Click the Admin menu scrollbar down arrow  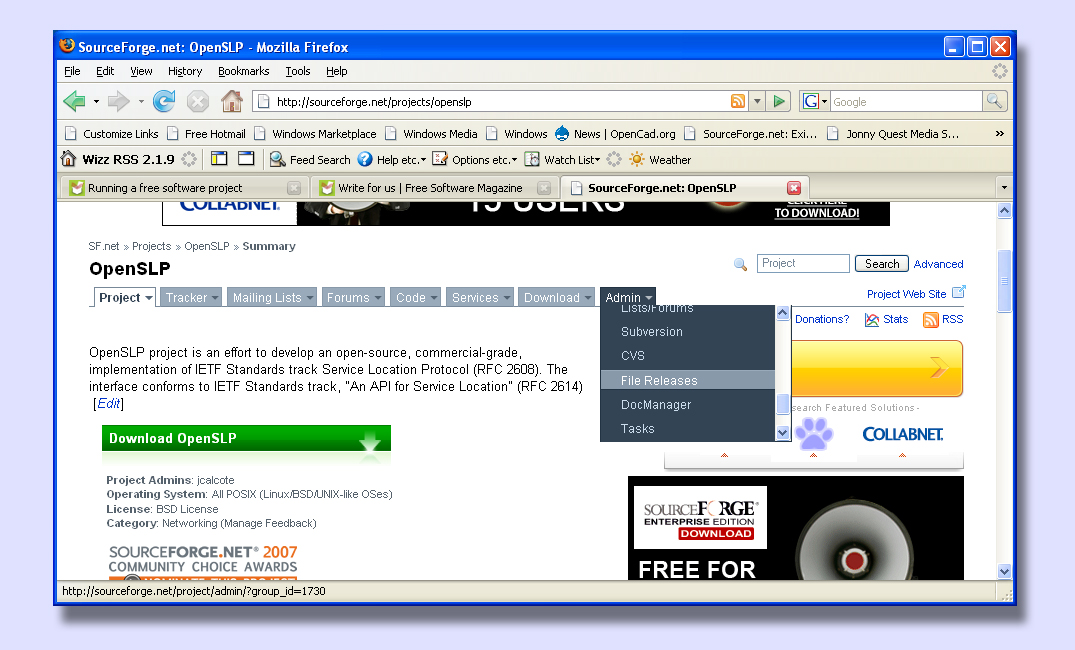(782, 432)
